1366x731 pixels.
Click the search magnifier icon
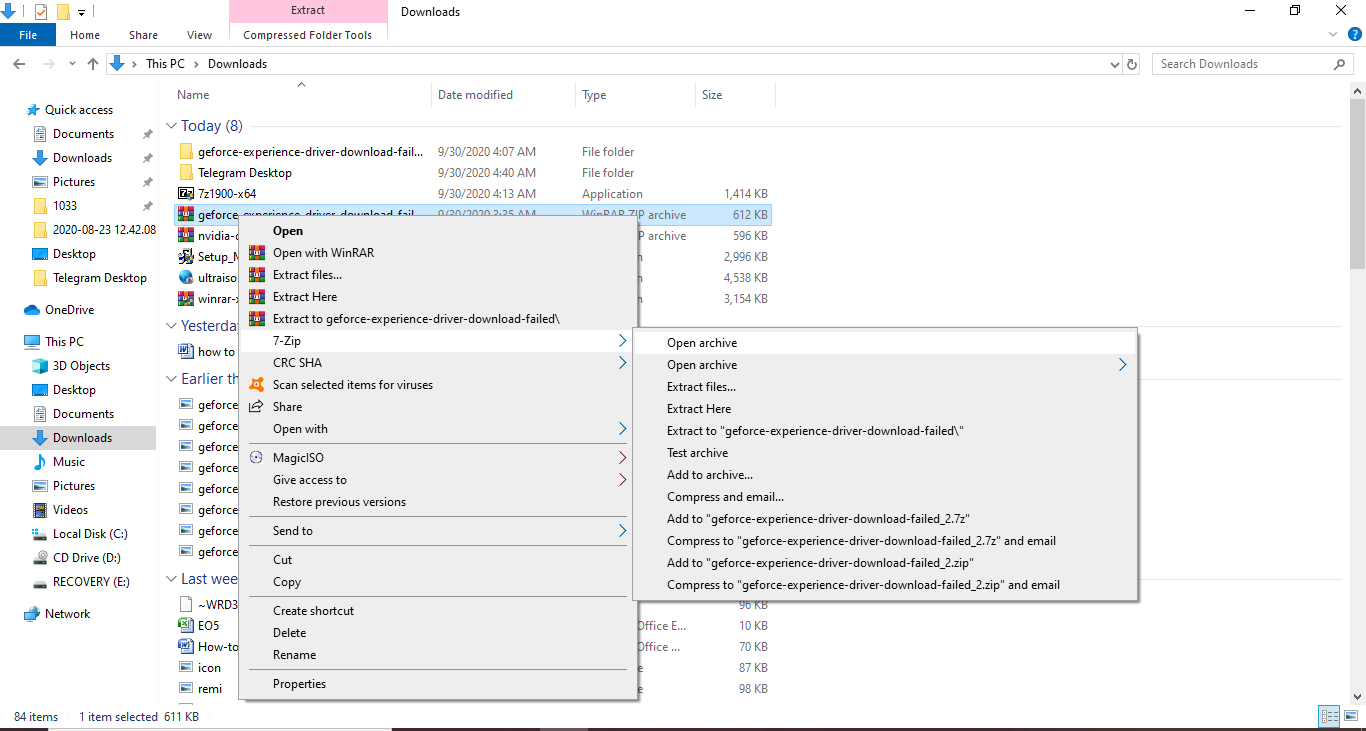coord(1340,64)
